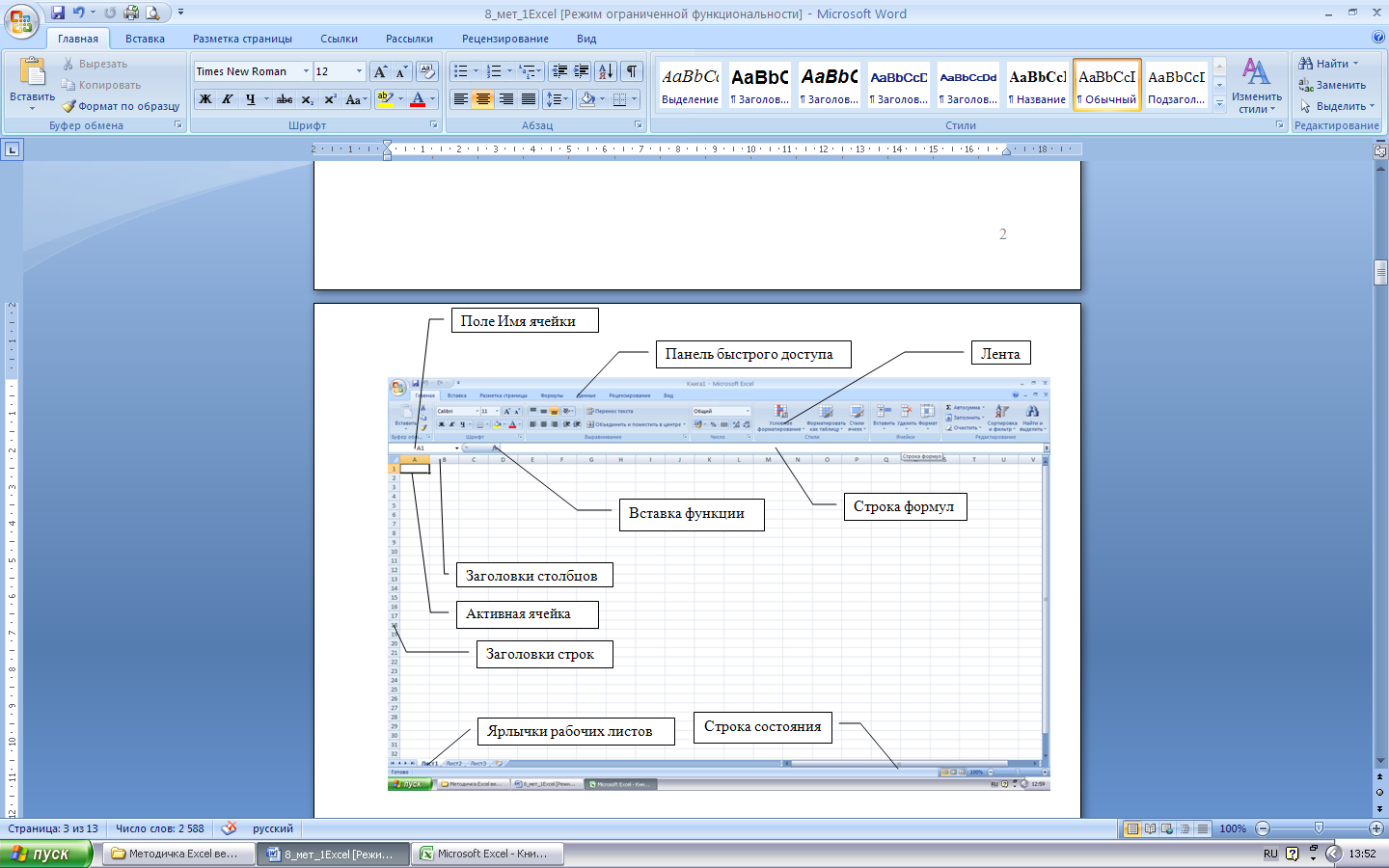Open Изменить стили gallery options

tap(1257, 85)
